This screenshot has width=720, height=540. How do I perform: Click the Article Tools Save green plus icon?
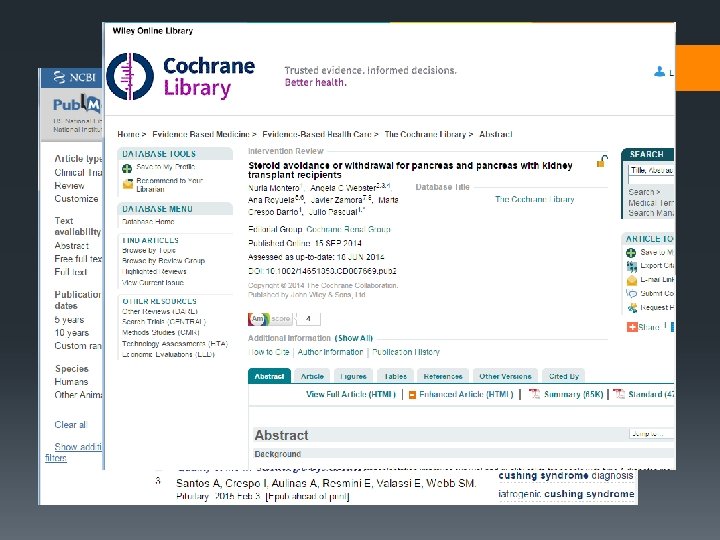631,253
